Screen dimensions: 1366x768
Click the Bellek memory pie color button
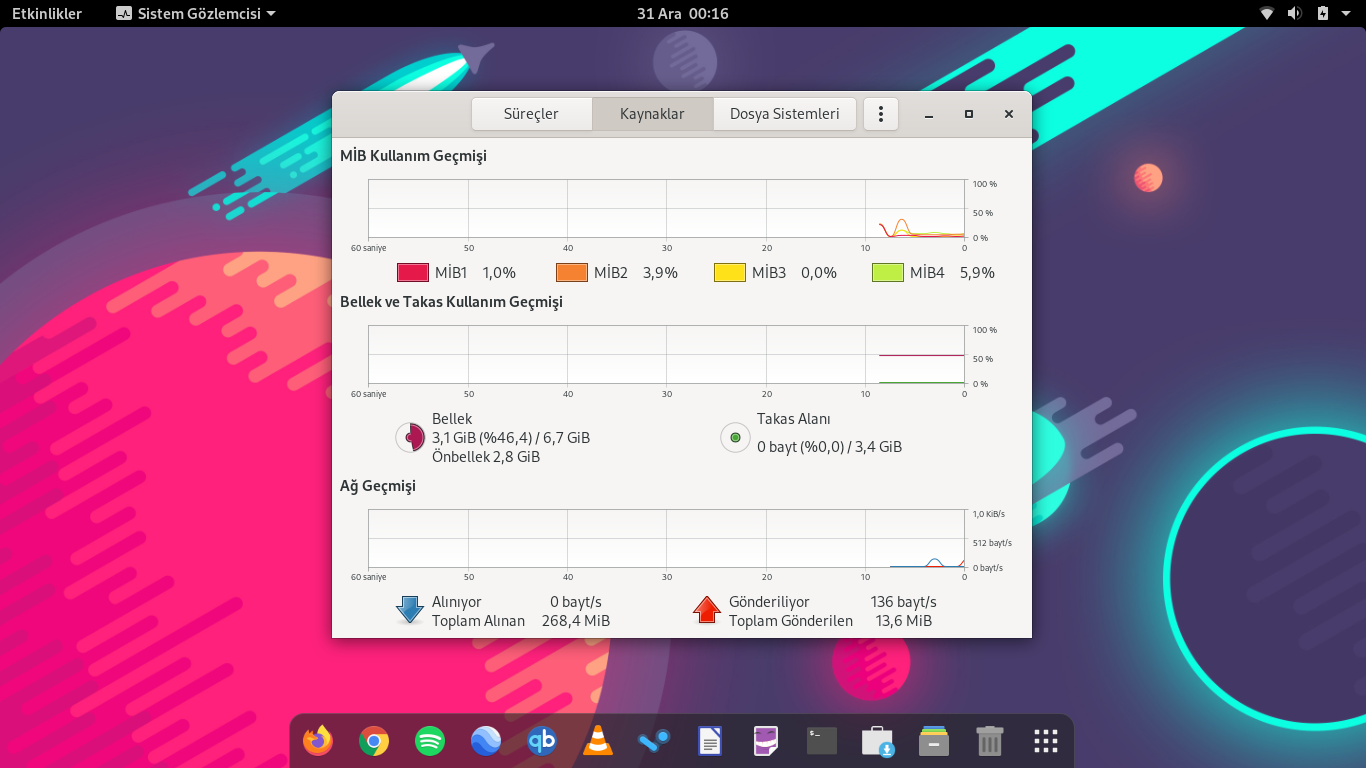point(411,437)
